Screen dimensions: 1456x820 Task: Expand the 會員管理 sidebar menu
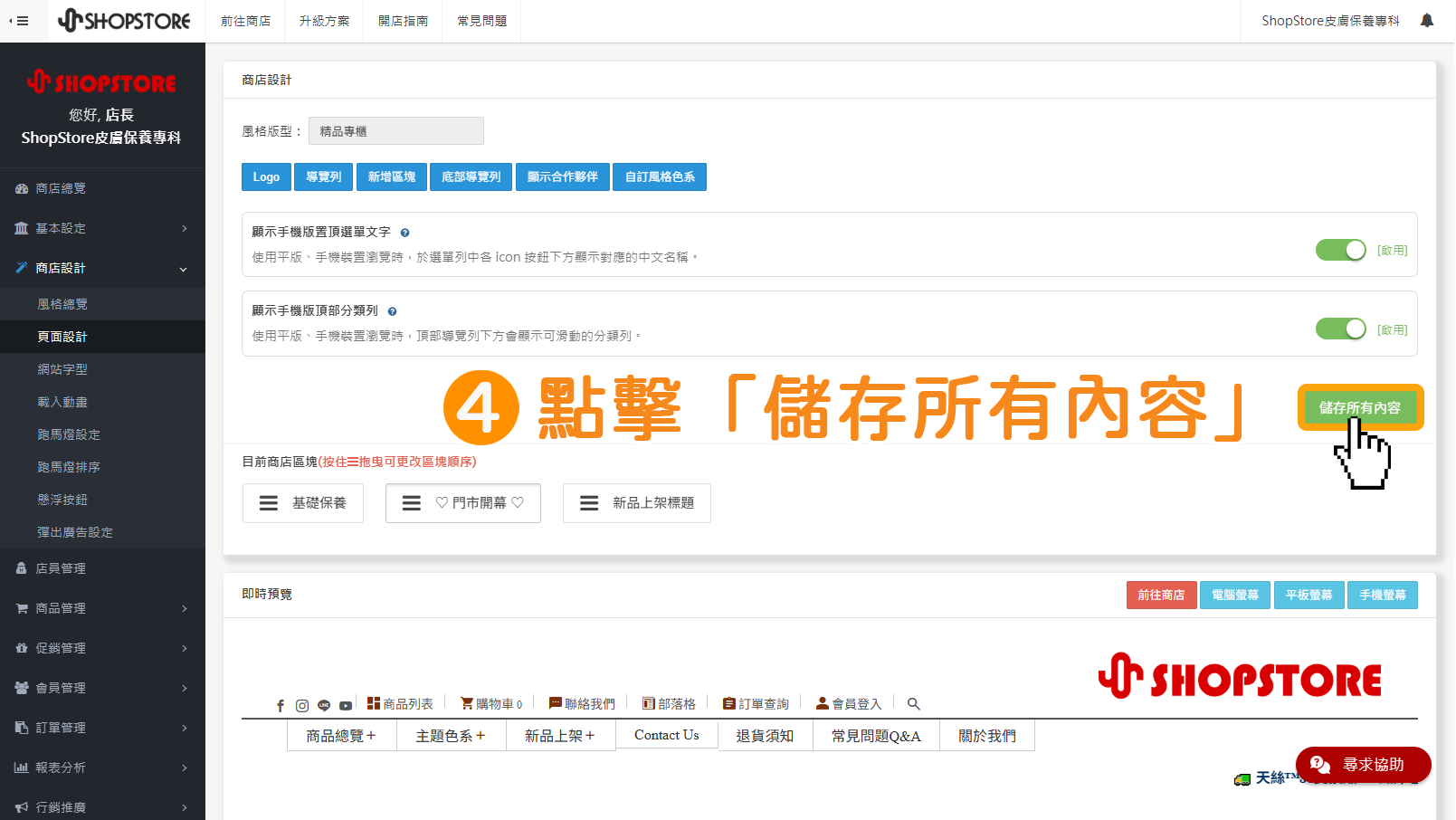click(x=102, y=688)
